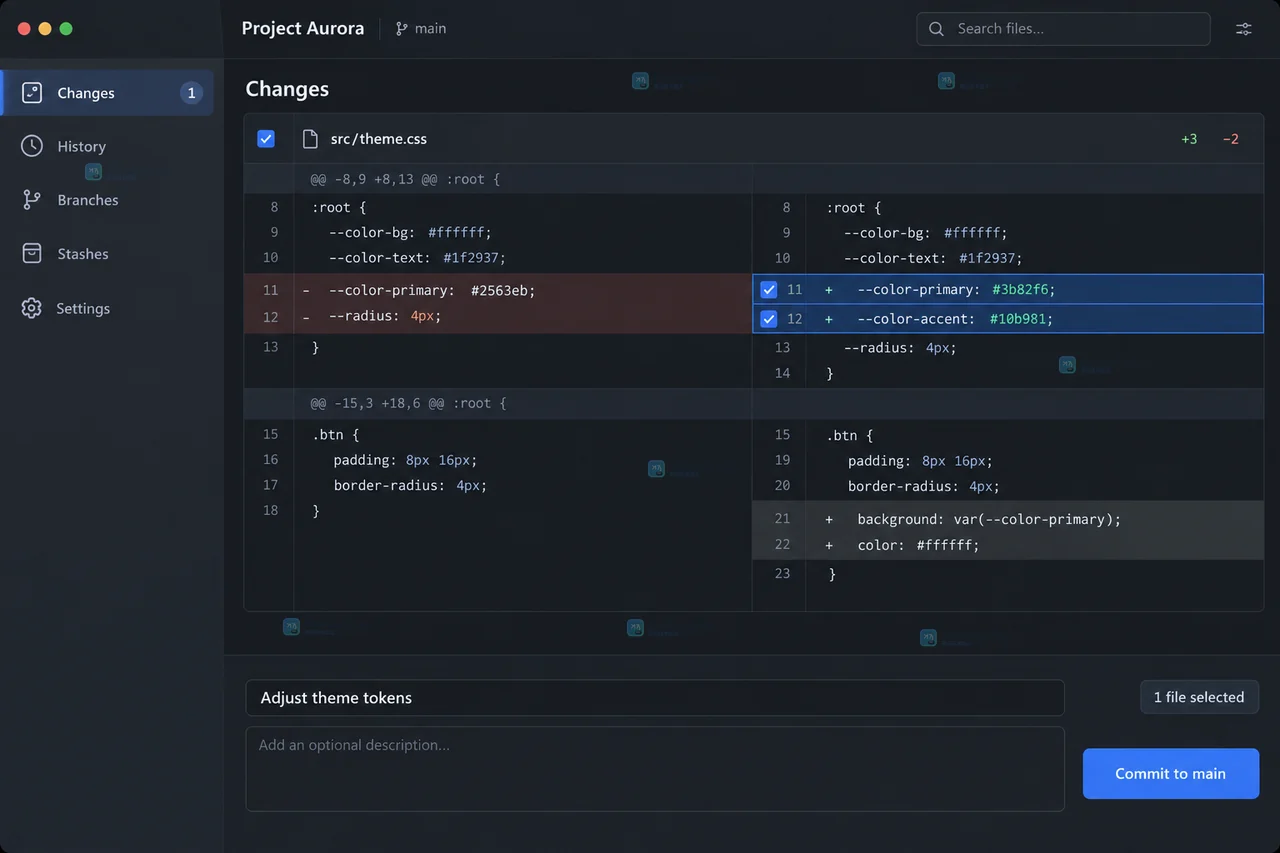Click the Settings gear icon
This screenshot has width=1280, height=853.
32,308
